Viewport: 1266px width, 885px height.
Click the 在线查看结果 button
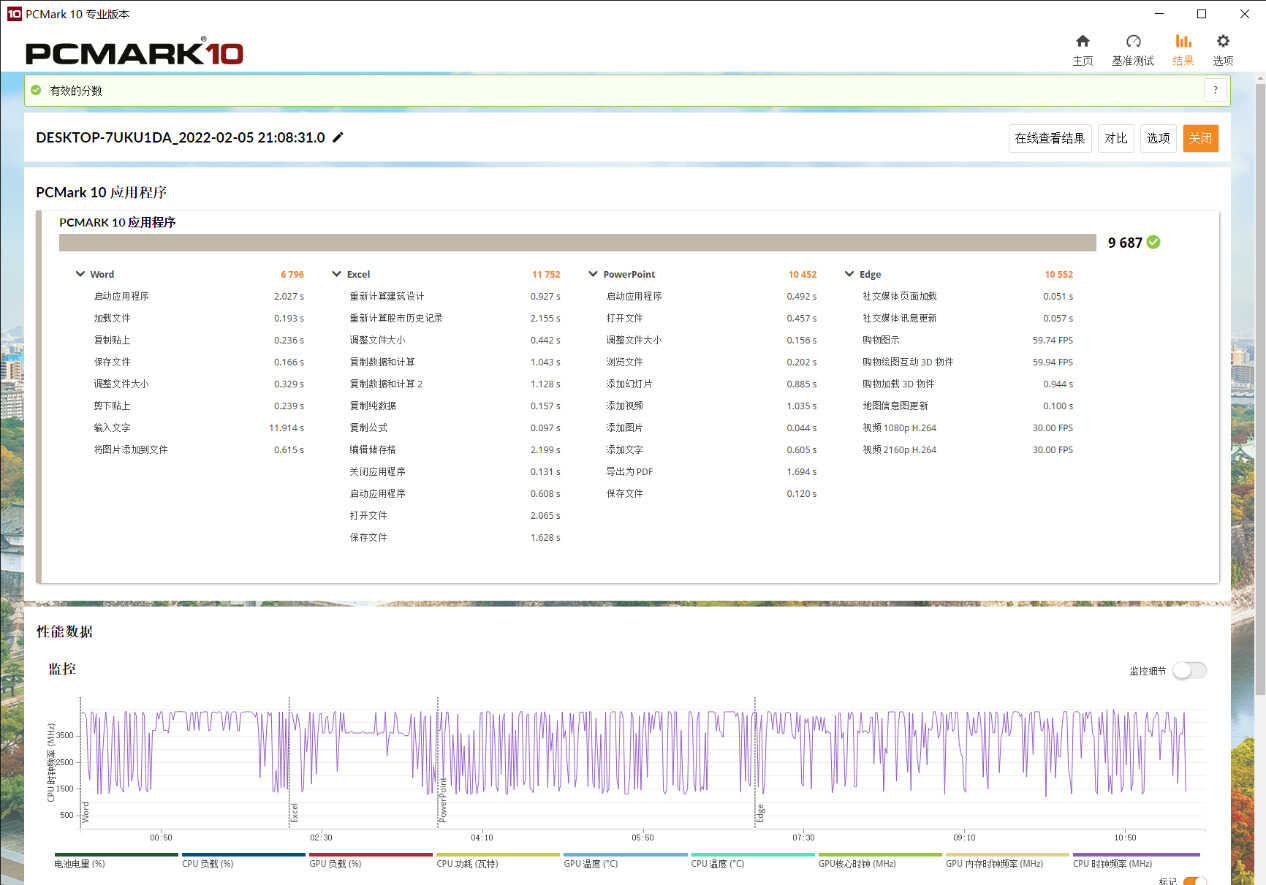(1050, 138)
